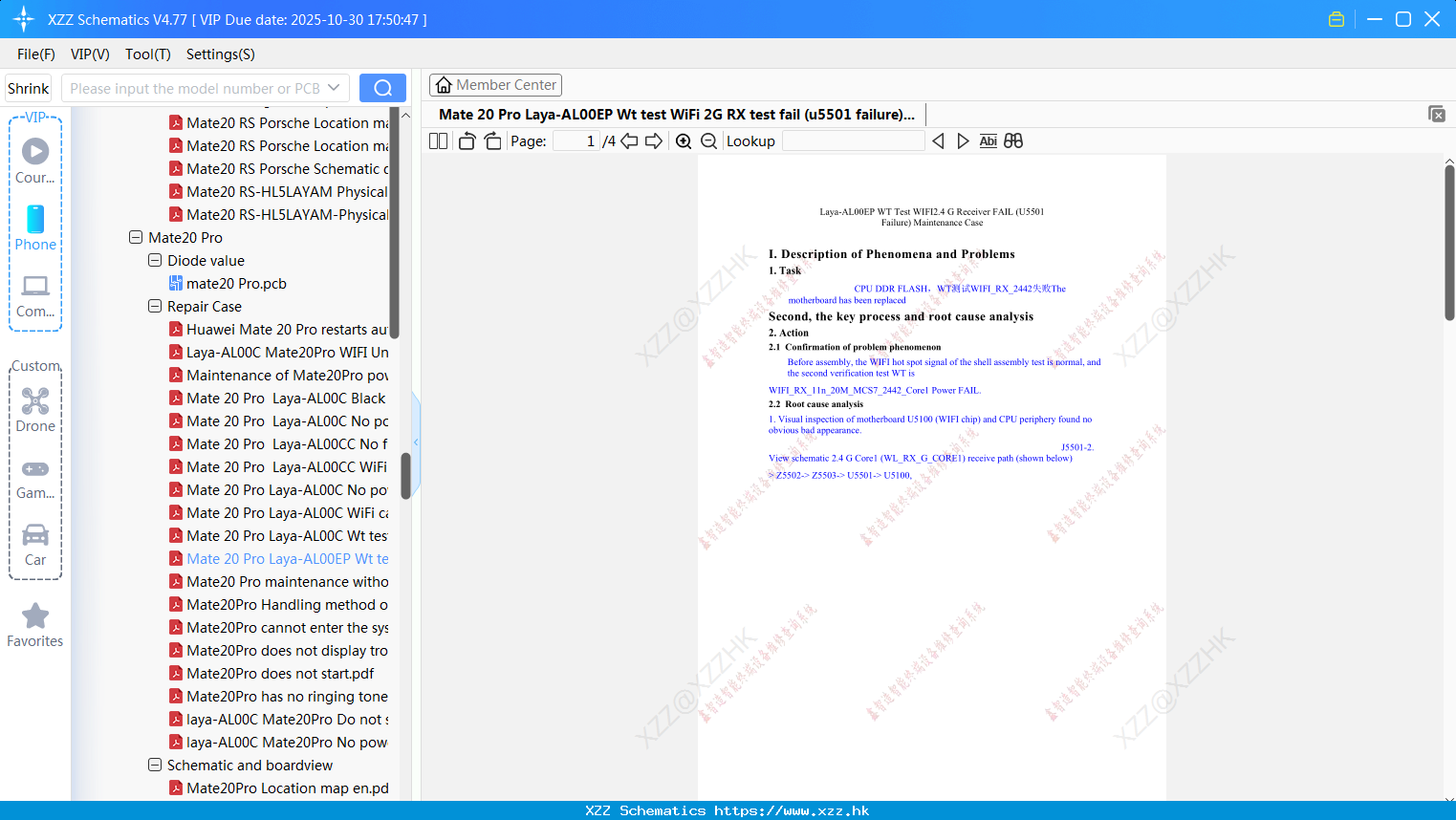Go to previous page arrow
This screenshot has width=1456, height=820.
[x=629, y=140]
